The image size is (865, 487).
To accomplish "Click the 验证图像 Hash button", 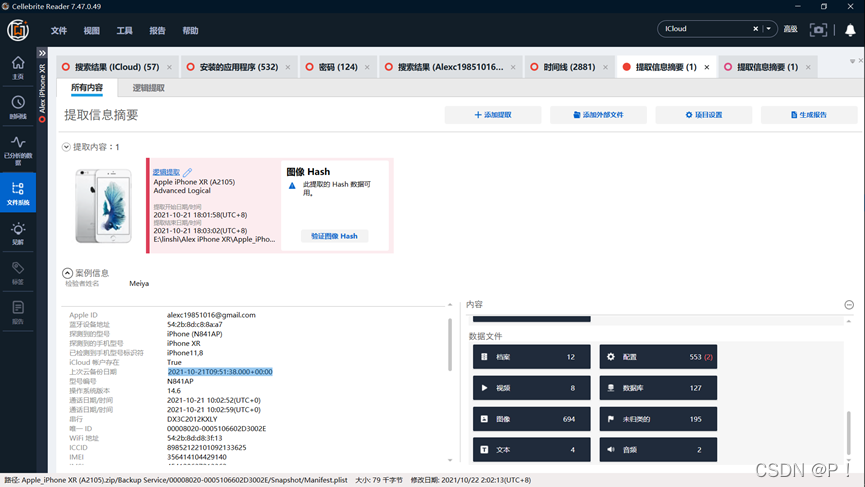I will [334, 236].
